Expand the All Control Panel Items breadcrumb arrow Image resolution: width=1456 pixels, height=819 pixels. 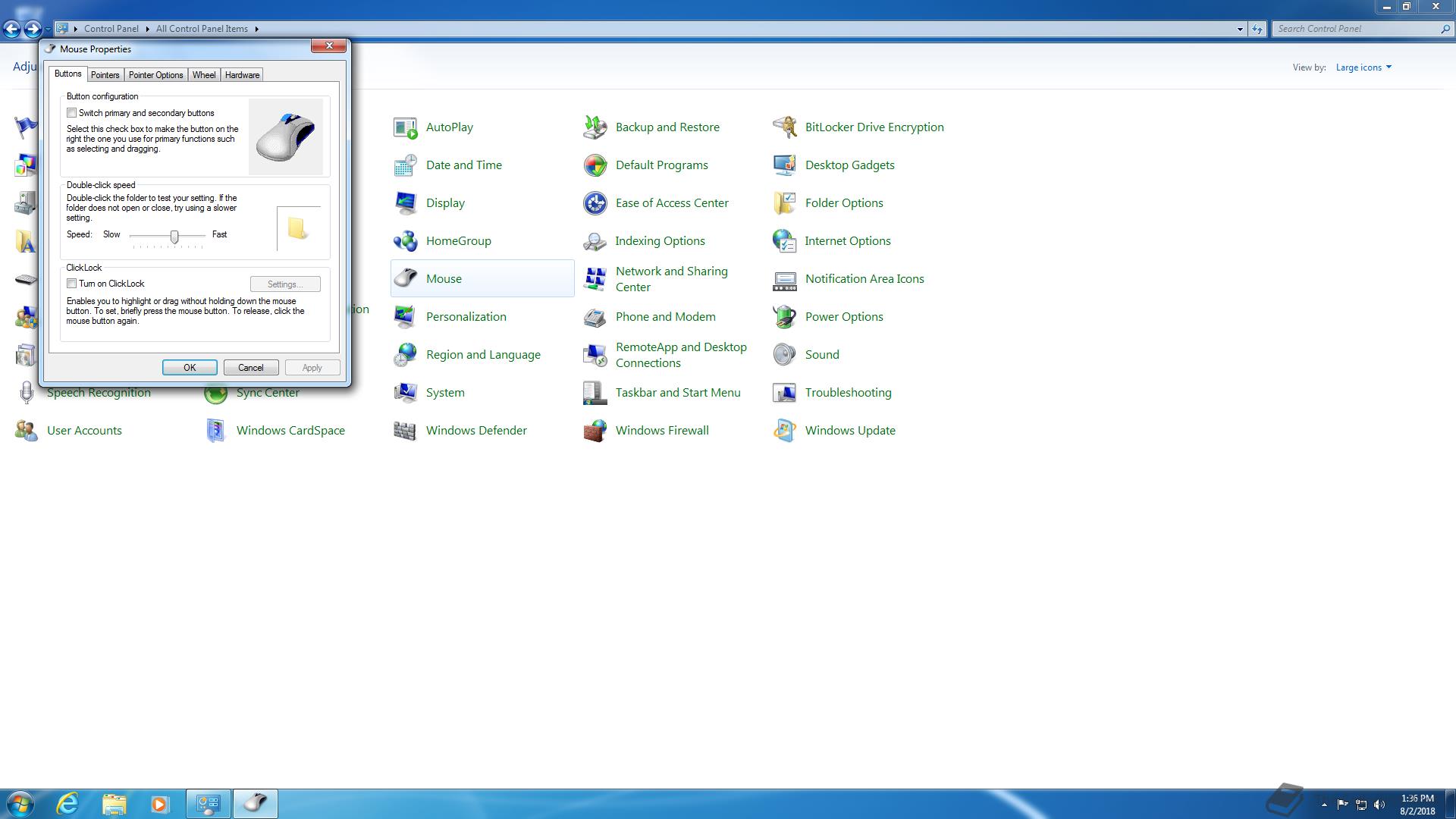click(x=256, y=29)
